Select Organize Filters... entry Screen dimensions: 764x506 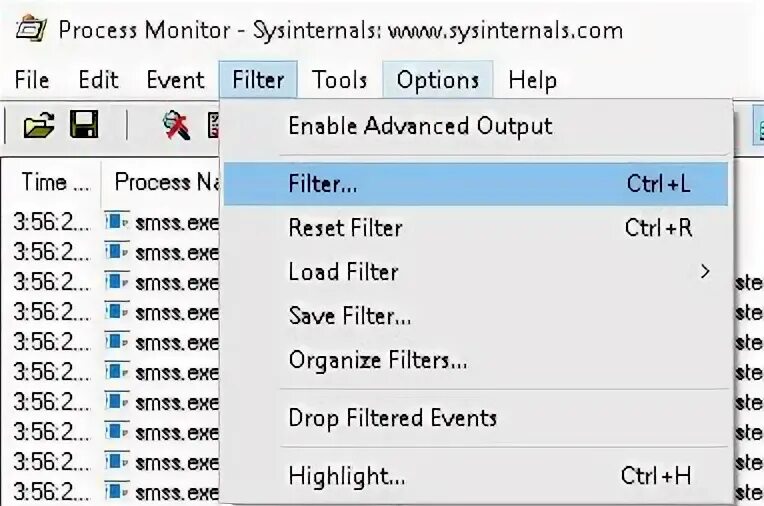click(378, 359)
